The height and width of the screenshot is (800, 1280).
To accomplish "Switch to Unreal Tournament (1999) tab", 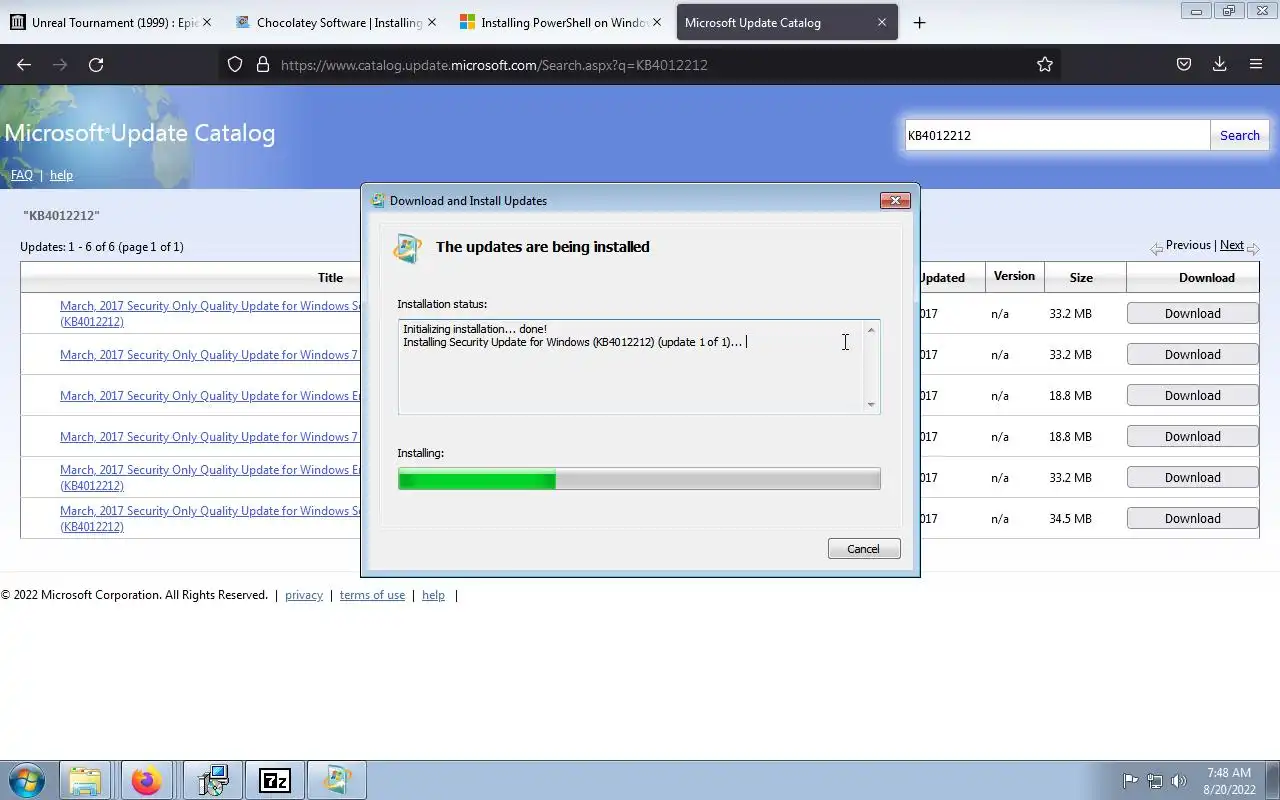I will pyautogui.click(x=112, y=22).
